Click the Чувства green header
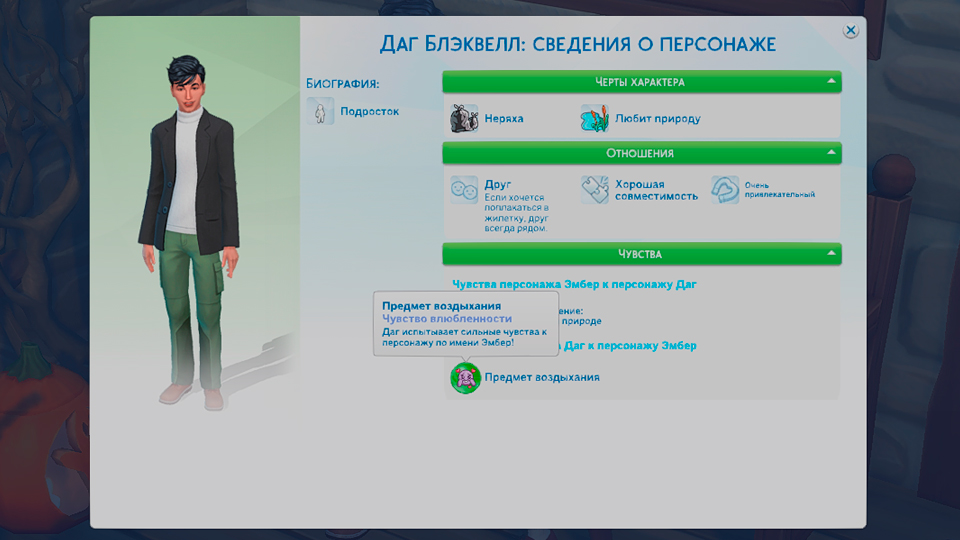 (x=642, y=254)
